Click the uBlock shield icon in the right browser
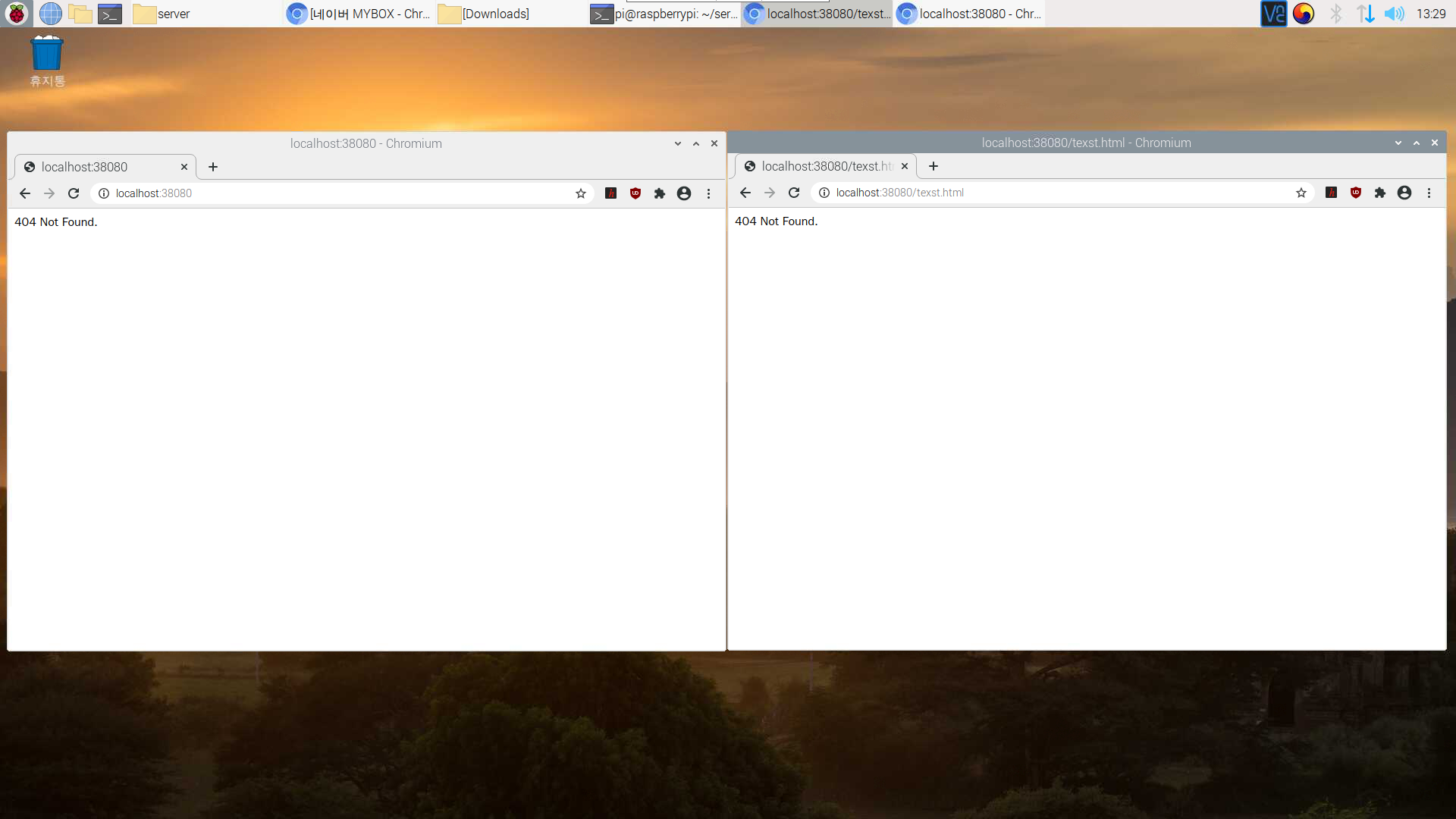This screenshot has height=819, width=1456. pyautogui.click(x=1356, y=193)
